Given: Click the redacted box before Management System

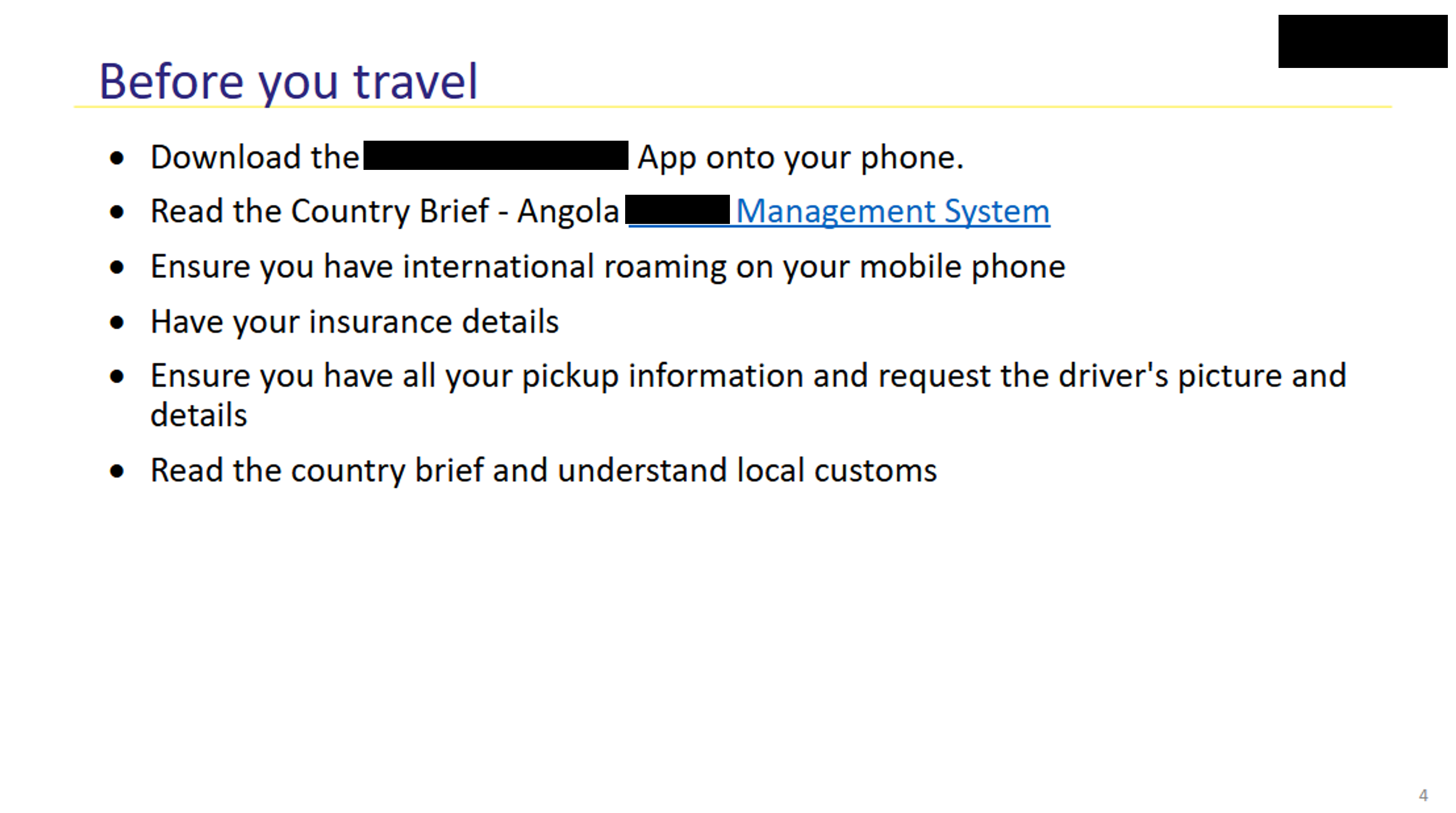Looking at the screenshot, I should (x=677, y=210).
